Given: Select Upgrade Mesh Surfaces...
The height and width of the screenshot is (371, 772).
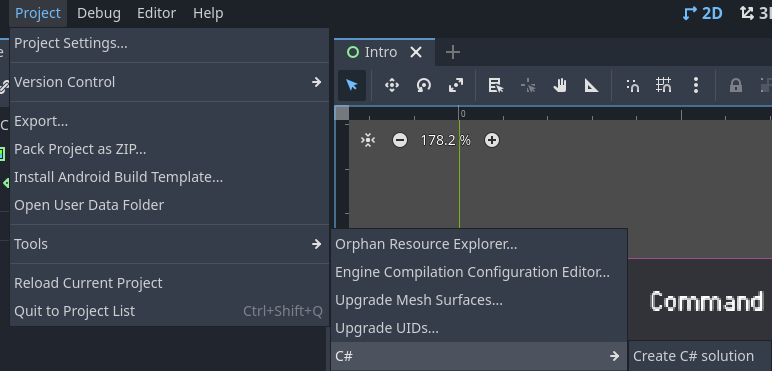Looking at the screenshot, I should pos(479,300).
